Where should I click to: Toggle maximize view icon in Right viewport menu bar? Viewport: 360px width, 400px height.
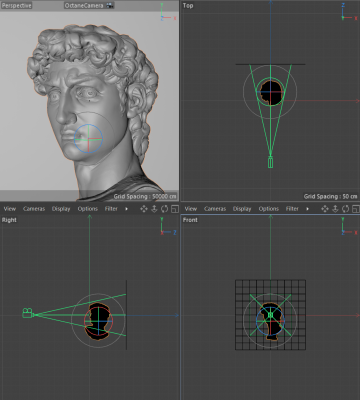[175, 209]
